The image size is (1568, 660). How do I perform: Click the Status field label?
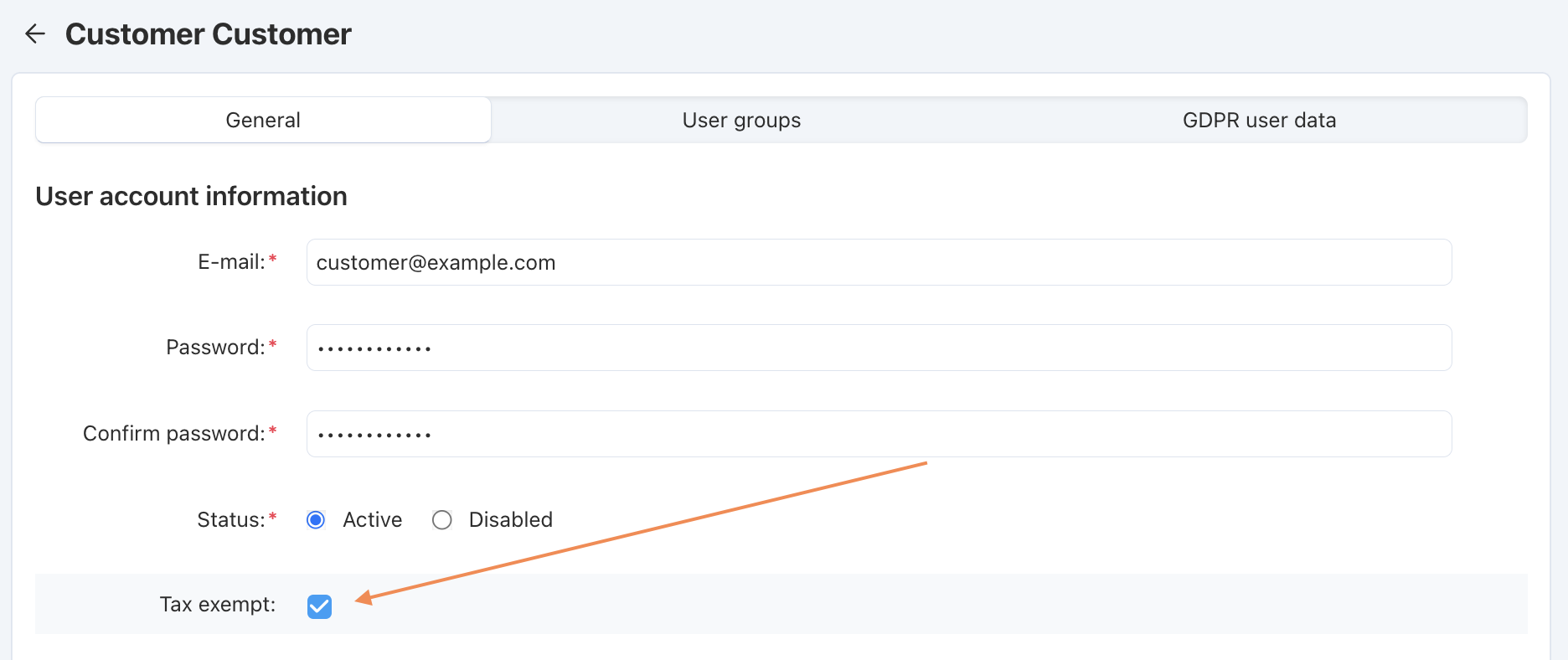click(231, 520)
